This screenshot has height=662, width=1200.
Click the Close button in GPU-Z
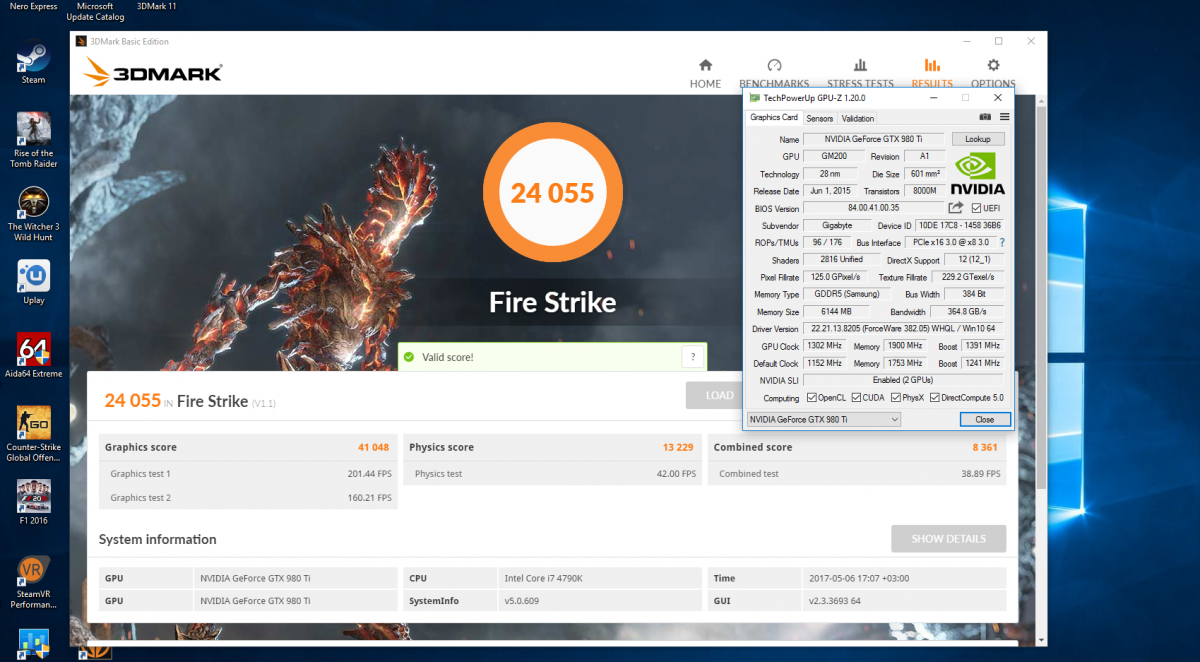click(x=984, y=420)
